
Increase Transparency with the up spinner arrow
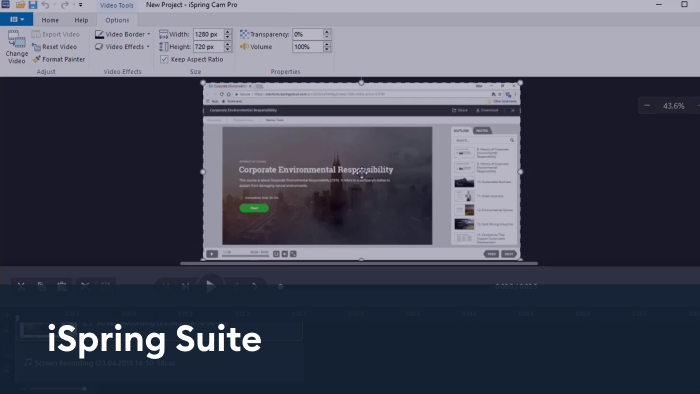click(x=327, y=32)
